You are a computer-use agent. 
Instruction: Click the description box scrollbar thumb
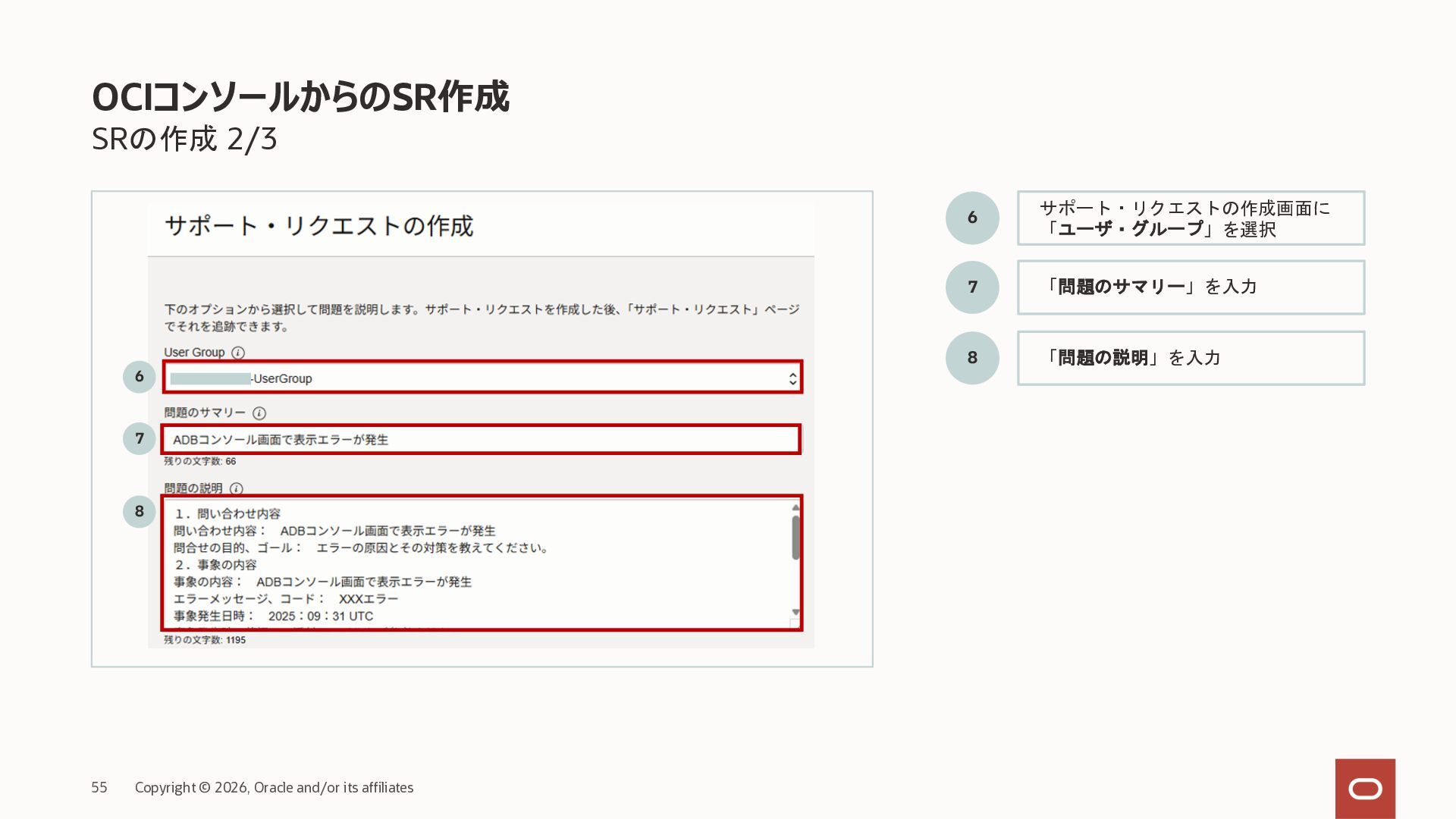pyautogui.click(x=795, y=537)
